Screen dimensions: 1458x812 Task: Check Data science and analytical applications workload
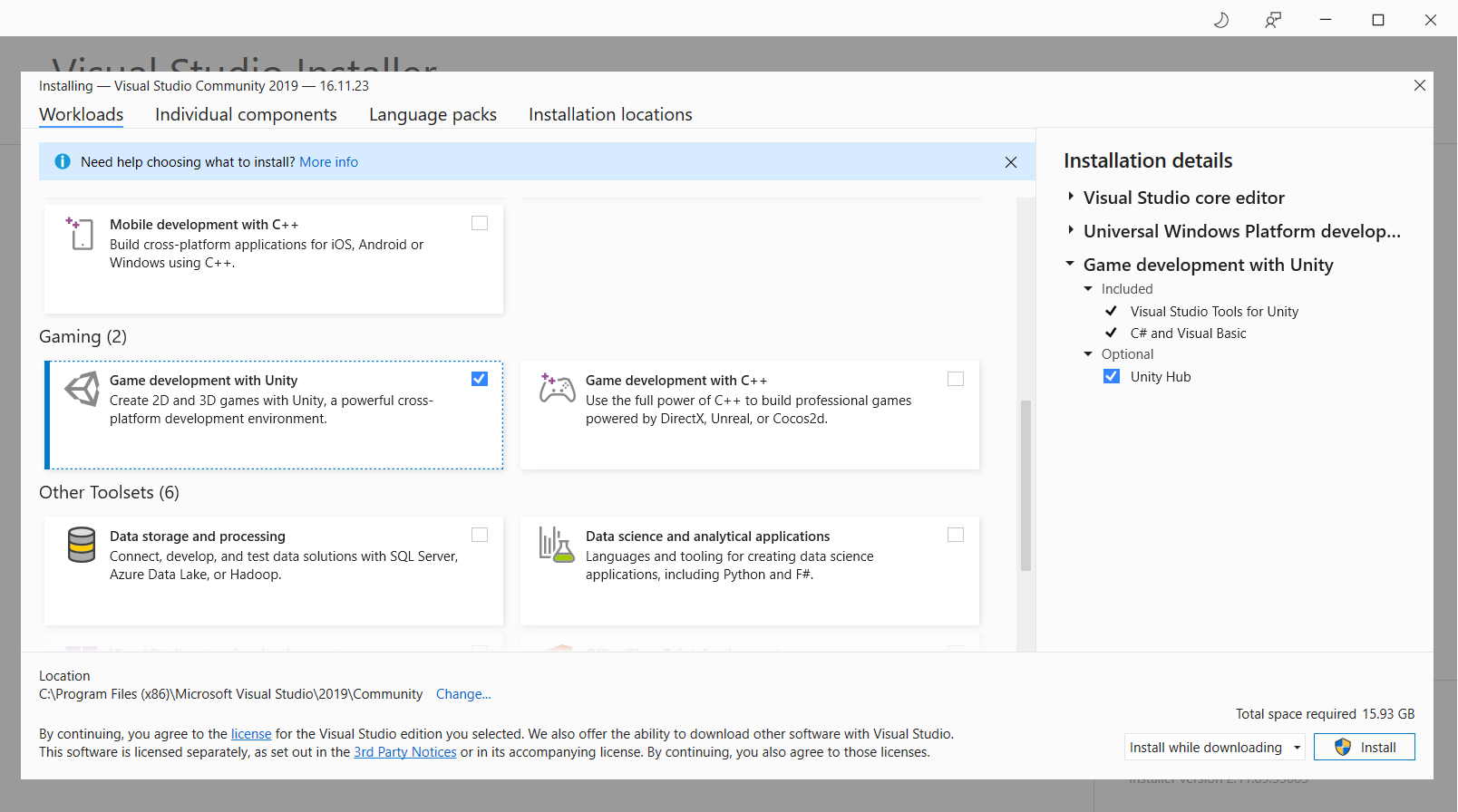[956, 535]
